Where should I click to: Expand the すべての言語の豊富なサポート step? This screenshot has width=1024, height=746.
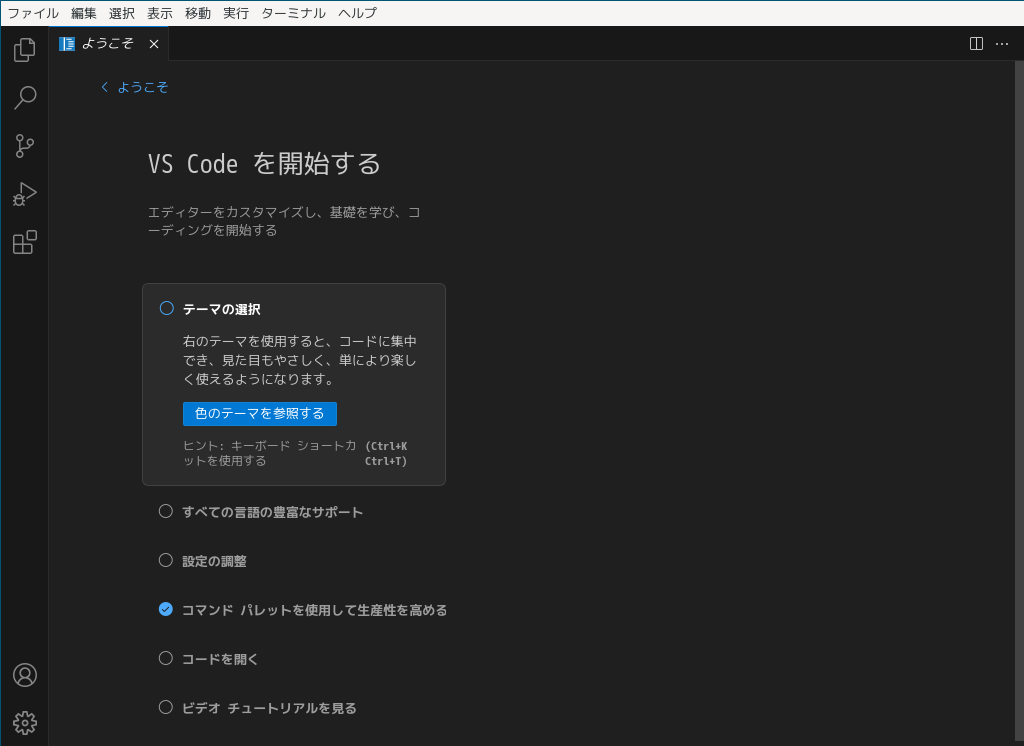point(272,512)
